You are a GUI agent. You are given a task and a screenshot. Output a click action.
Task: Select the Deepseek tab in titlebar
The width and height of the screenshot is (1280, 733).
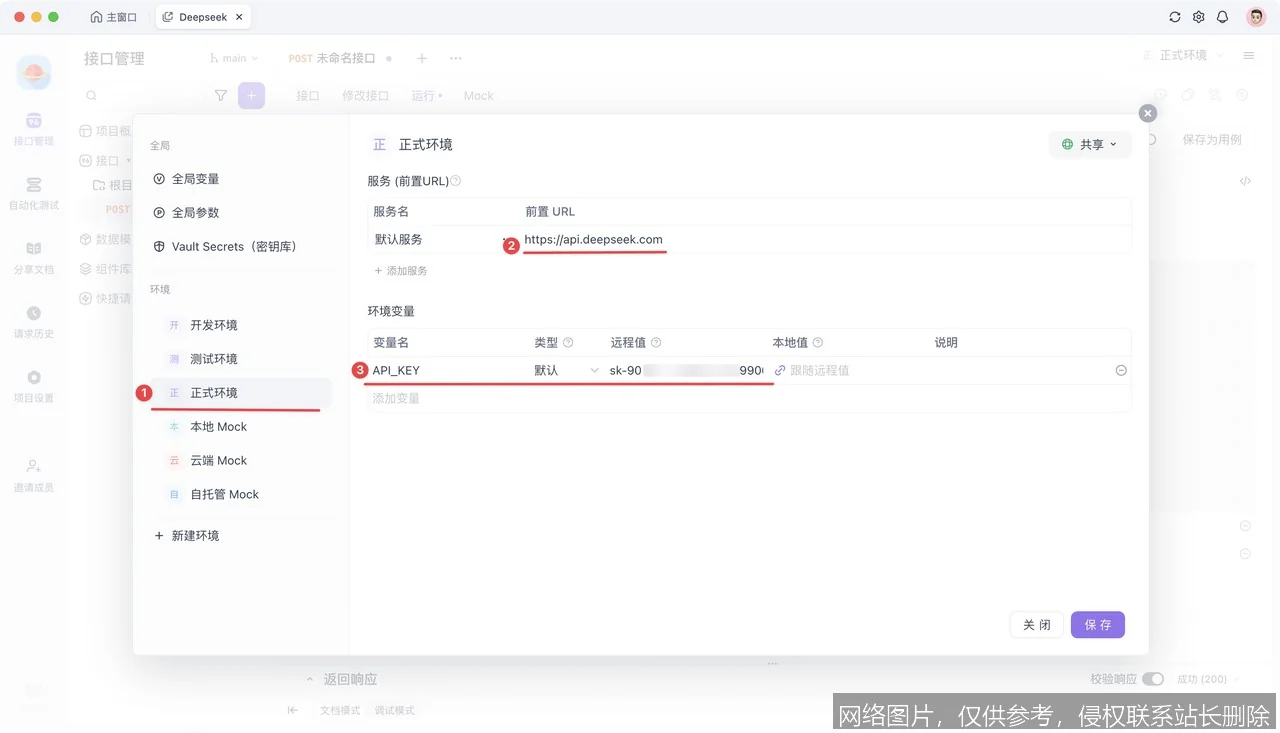[200, 16]
